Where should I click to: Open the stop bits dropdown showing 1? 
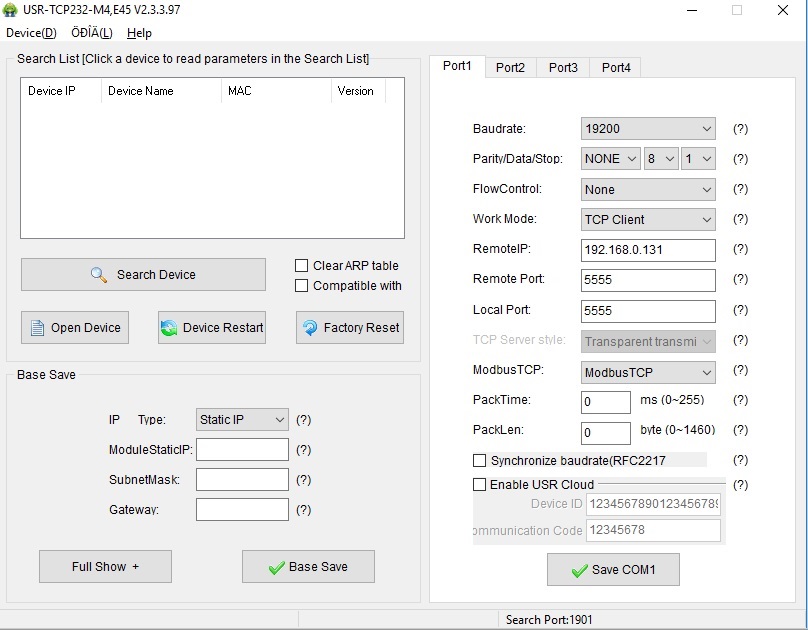click(x=698, y=159)
